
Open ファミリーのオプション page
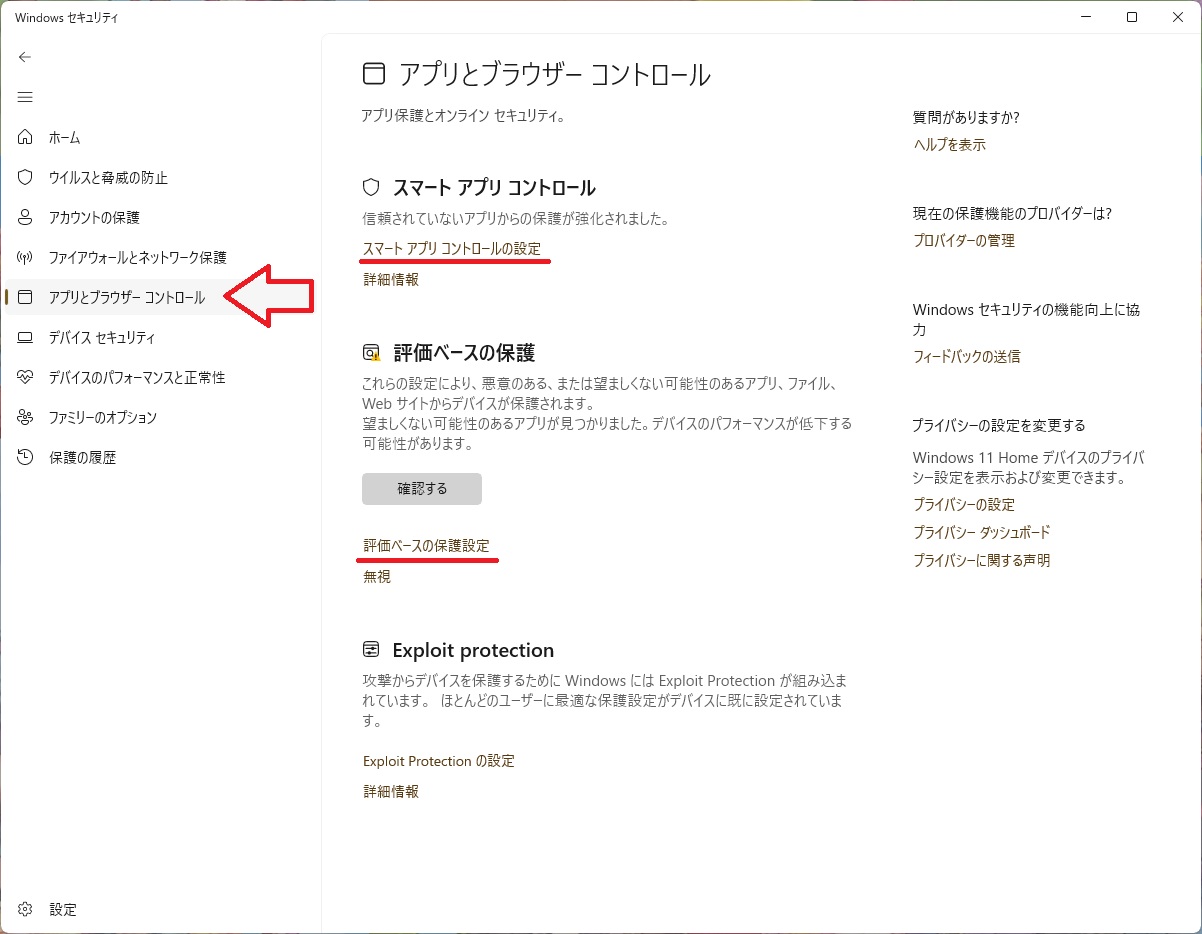pyautogui.click(x=103, y=417)
